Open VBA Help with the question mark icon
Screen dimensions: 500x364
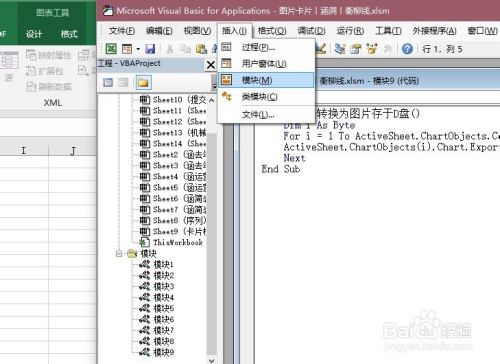(407, 49)
